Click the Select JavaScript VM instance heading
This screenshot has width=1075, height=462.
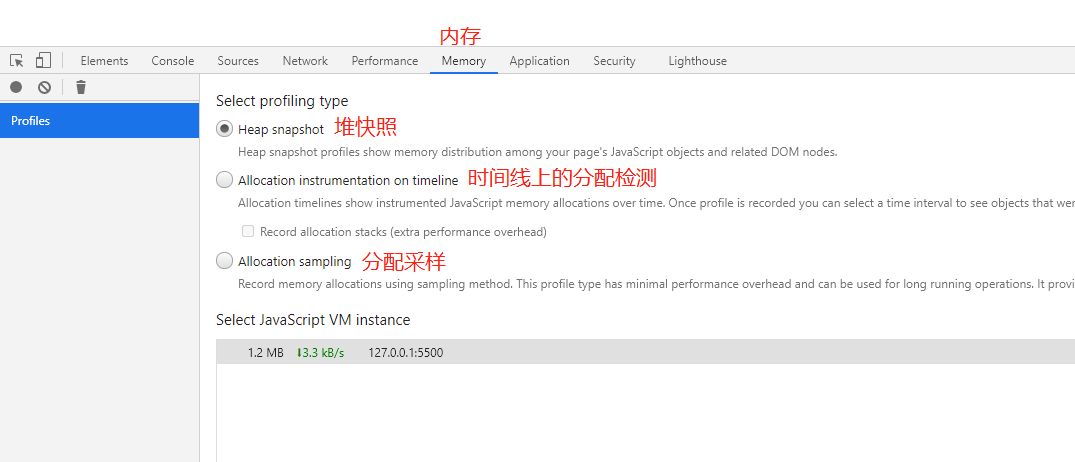click(313, 319)
